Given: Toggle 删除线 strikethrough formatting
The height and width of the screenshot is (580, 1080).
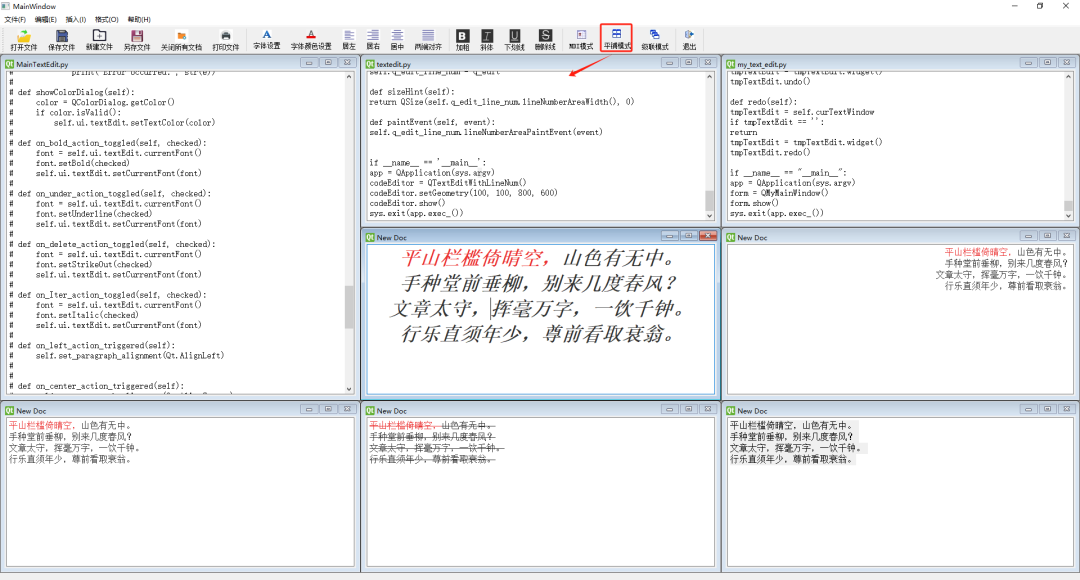Looking at the screenshot, I should tap(545, 40).
